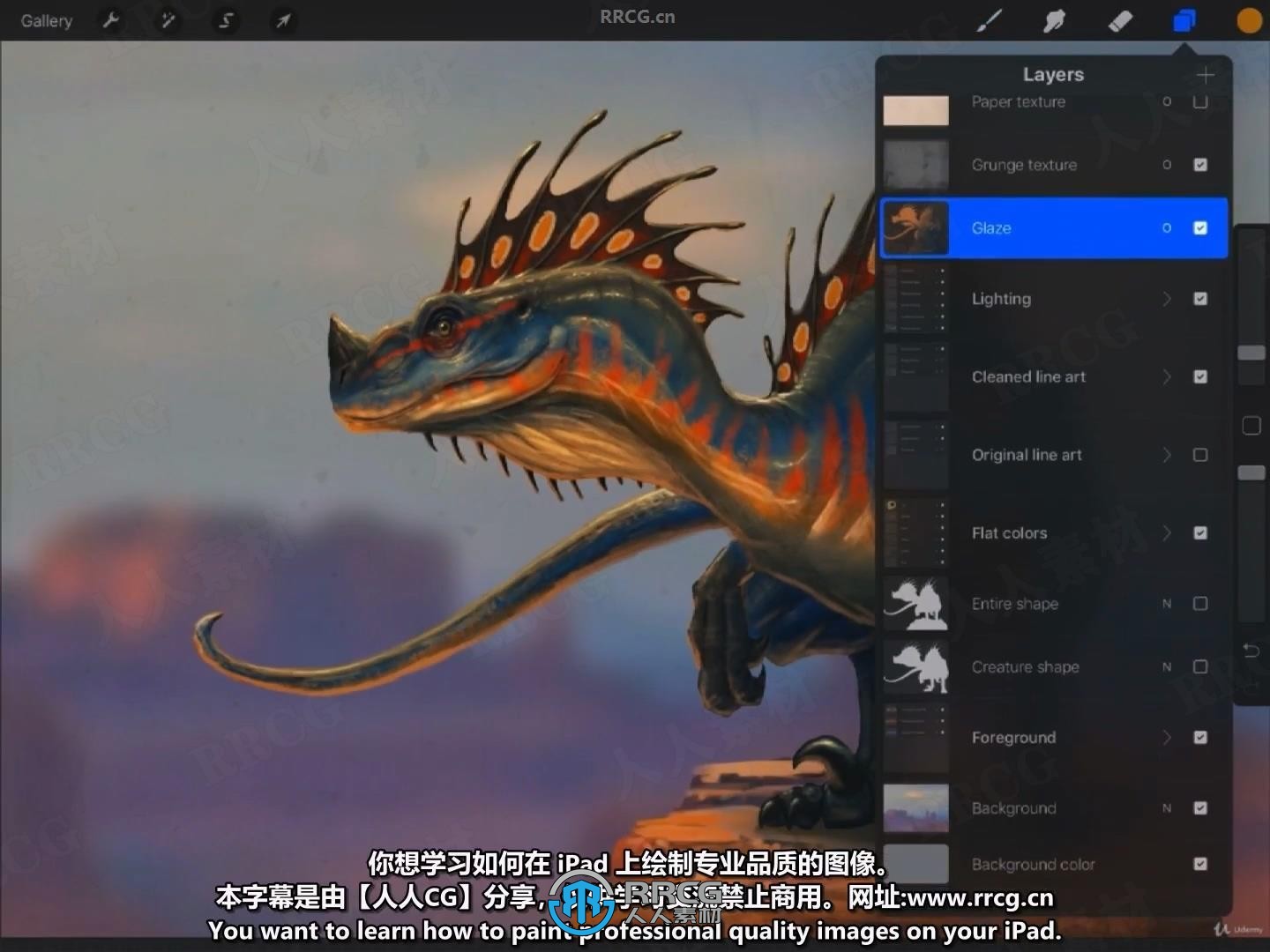Select the Creature shape name
Viewport: 1270px width, 952px height.
1025,667
